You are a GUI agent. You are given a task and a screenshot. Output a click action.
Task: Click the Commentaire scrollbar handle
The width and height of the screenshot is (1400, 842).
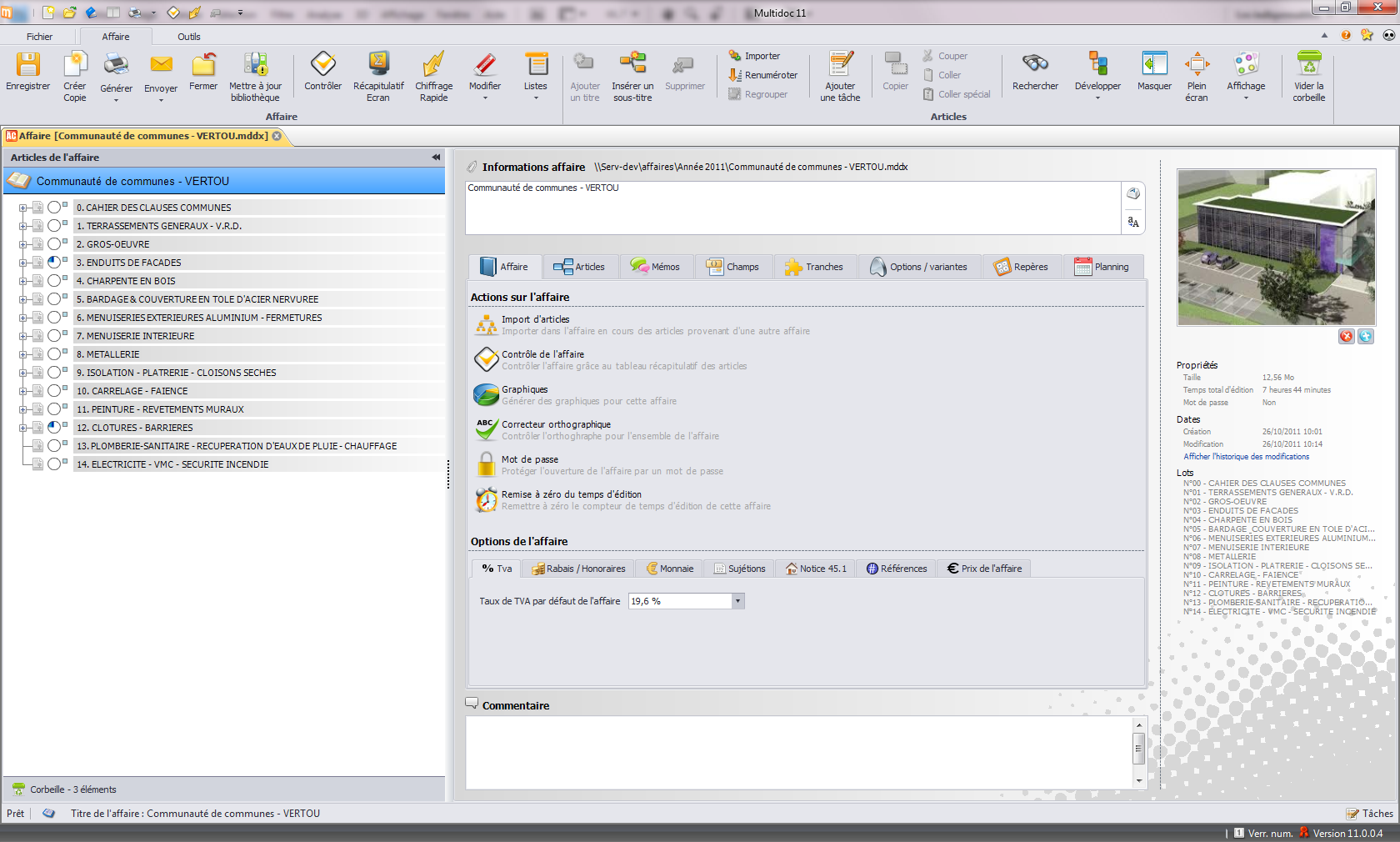point(1138,749)
